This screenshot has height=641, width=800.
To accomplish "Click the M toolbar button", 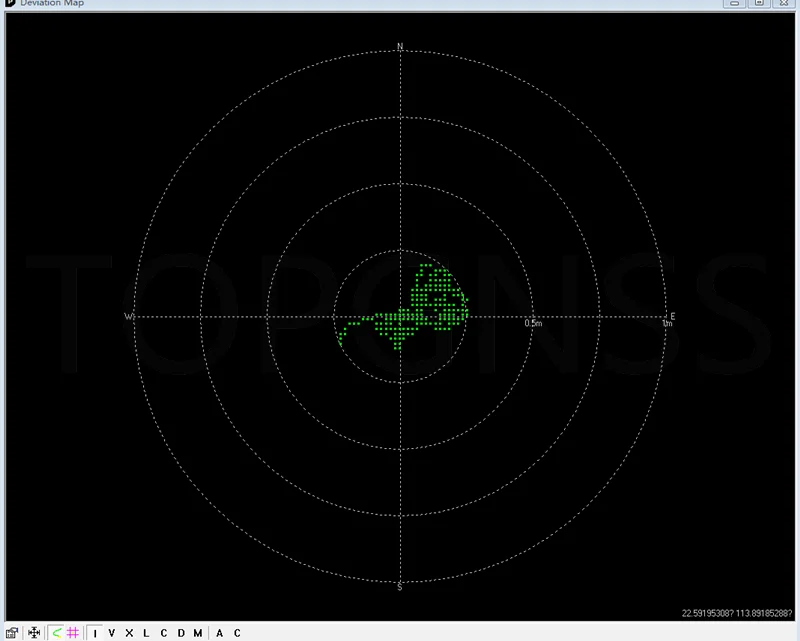I will click(198, 633).
